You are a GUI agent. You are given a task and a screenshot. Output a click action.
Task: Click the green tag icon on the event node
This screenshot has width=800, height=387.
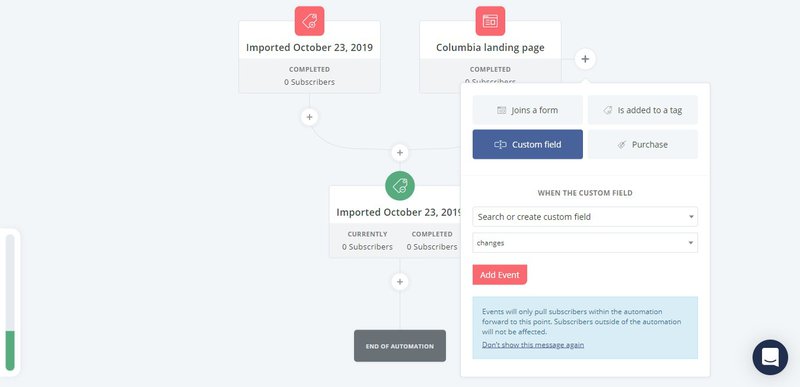pos(399,186)
